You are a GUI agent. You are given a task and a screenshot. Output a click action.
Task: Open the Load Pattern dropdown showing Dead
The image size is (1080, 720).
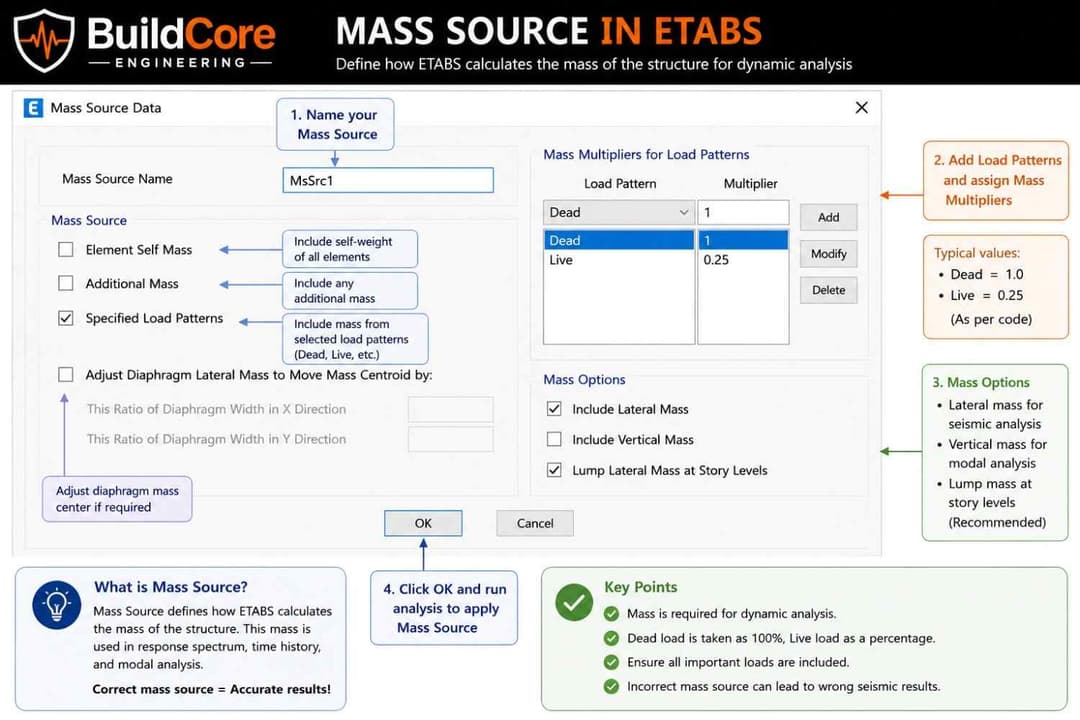click(x=619, y=212)
